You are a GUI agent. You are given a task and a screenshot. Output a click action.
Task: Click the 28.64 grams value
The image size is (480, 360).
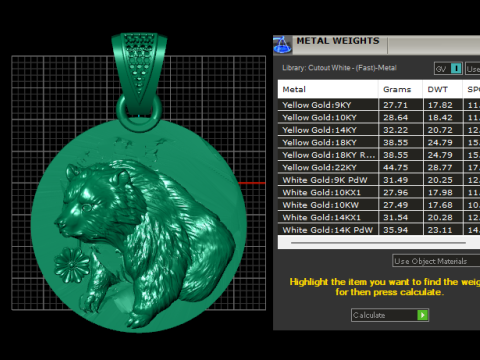click(x=395, y=117)
